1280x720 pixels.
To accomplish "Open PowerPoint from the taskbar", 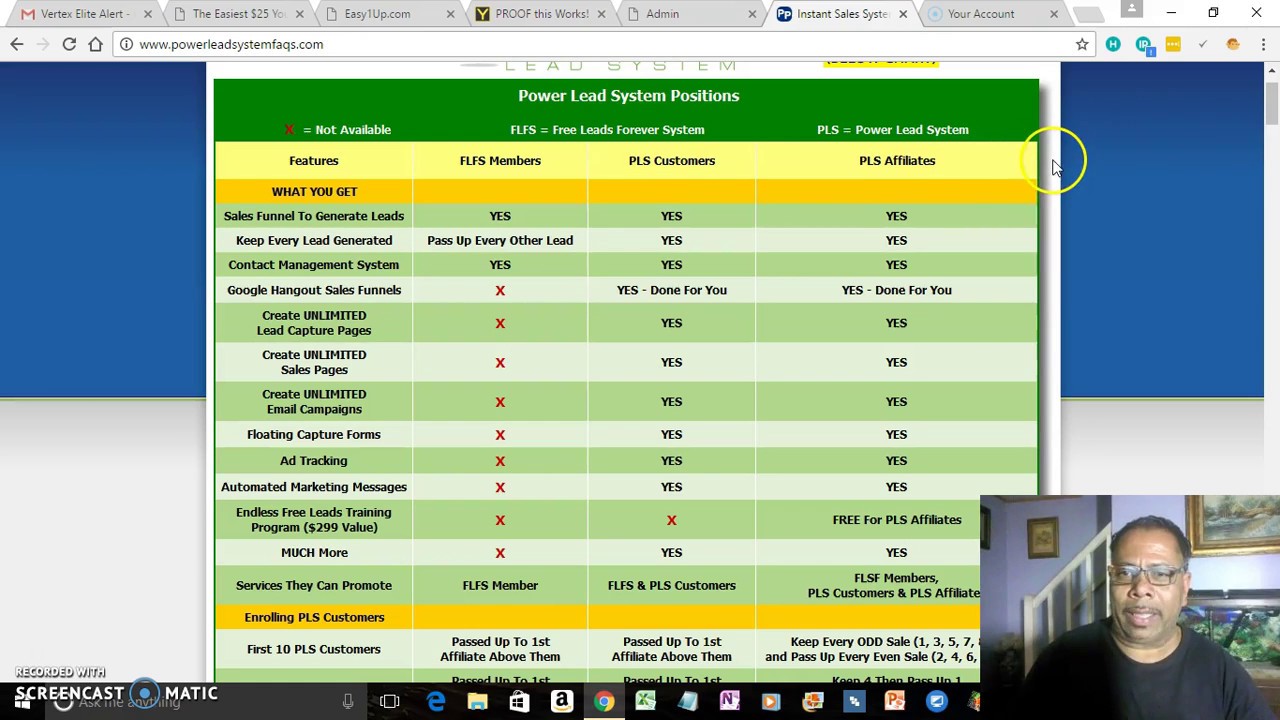I will click(895, 702).
